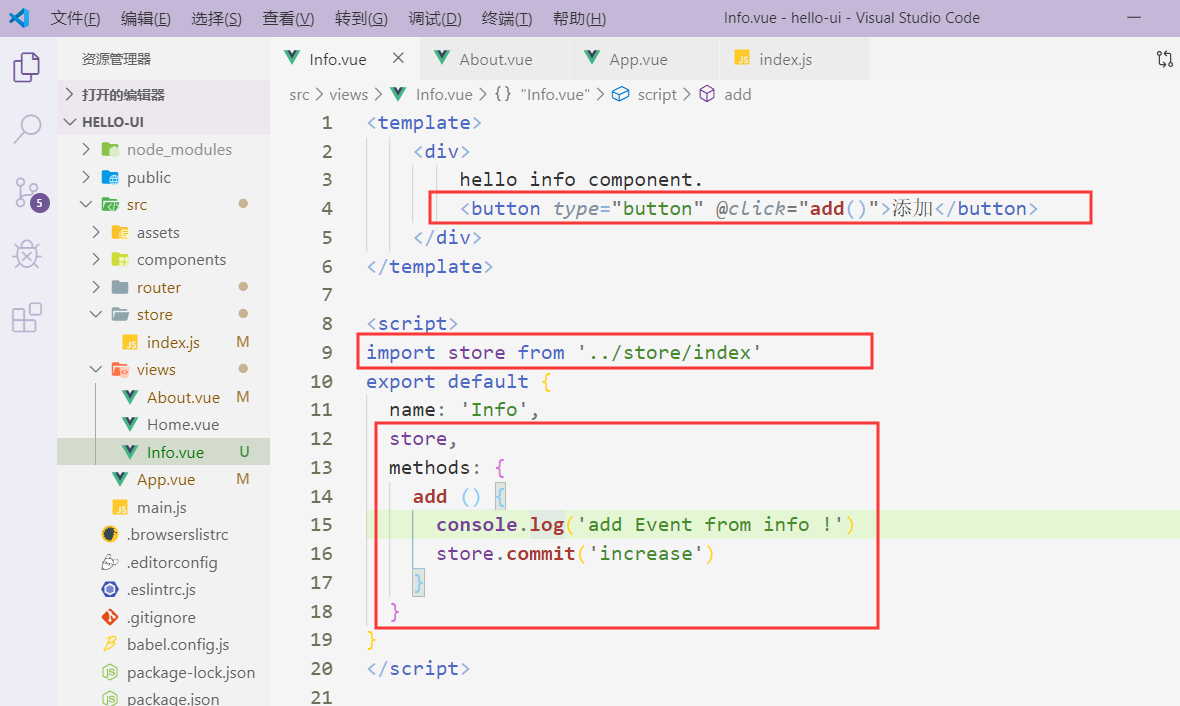This screenshot has width=1180, height=706.
Task: Click the git icon beside .gitignore
Action: click(110, 616)
